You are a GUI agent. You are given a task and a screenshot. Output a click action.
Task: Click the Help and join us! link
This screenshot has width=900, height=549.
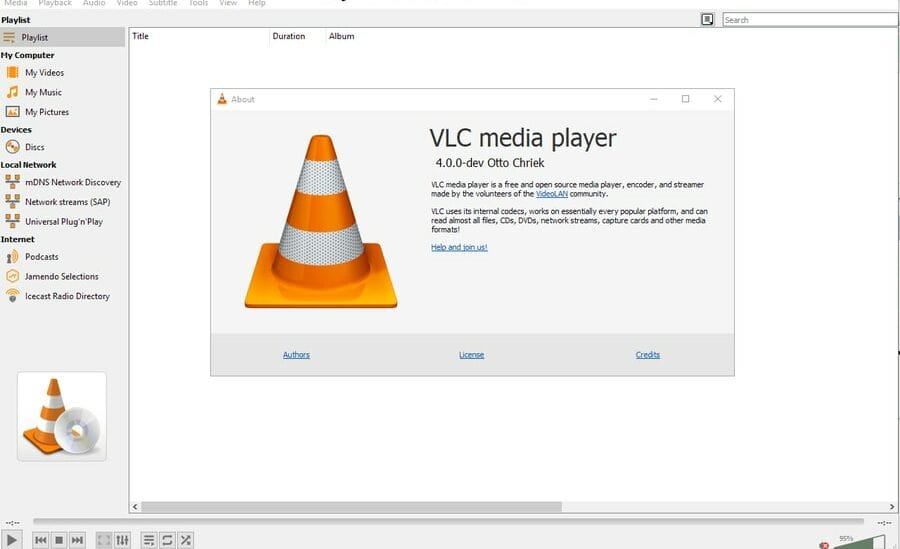pyautogui.click(x=459, y=248)
